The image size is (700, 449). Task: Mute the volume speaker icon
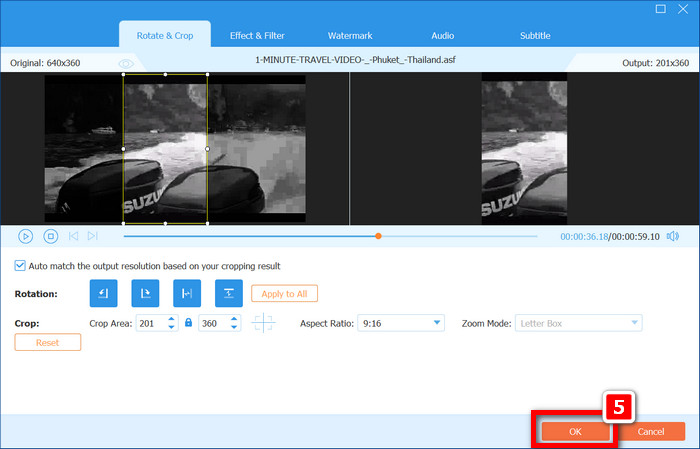click(x=673, y=236)
